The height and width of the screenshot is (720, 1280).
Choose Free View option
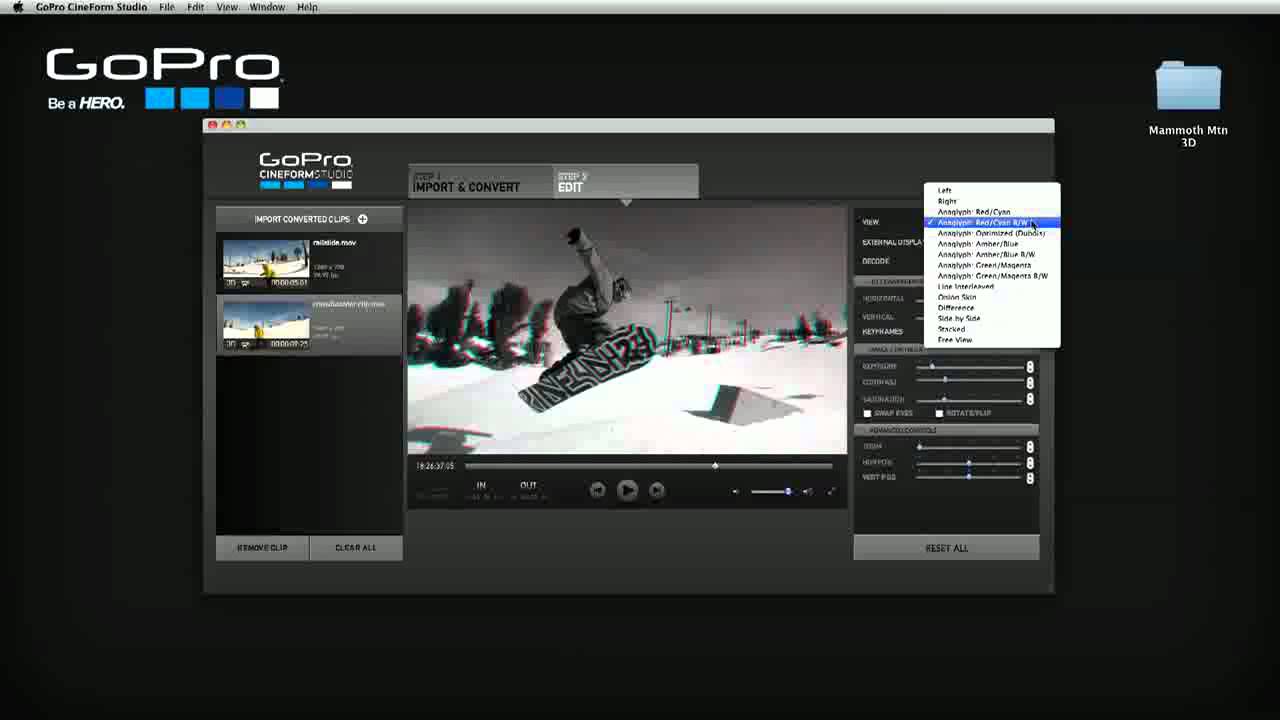[x=992, y=340]
